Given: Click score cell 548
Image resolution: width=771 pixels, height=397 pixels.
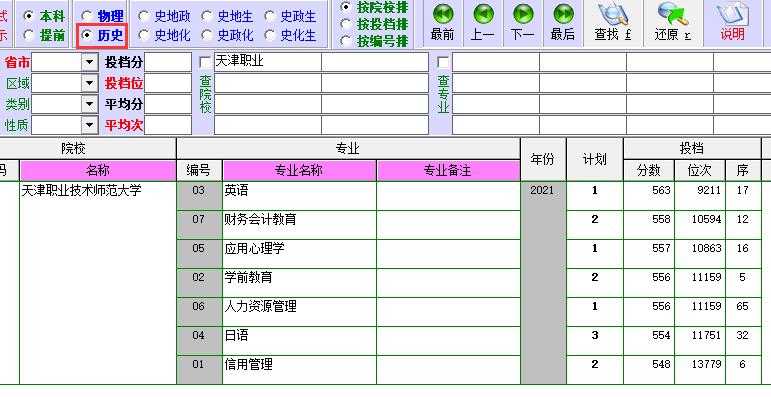Looking at the screenshot, I should pos(649,370).
